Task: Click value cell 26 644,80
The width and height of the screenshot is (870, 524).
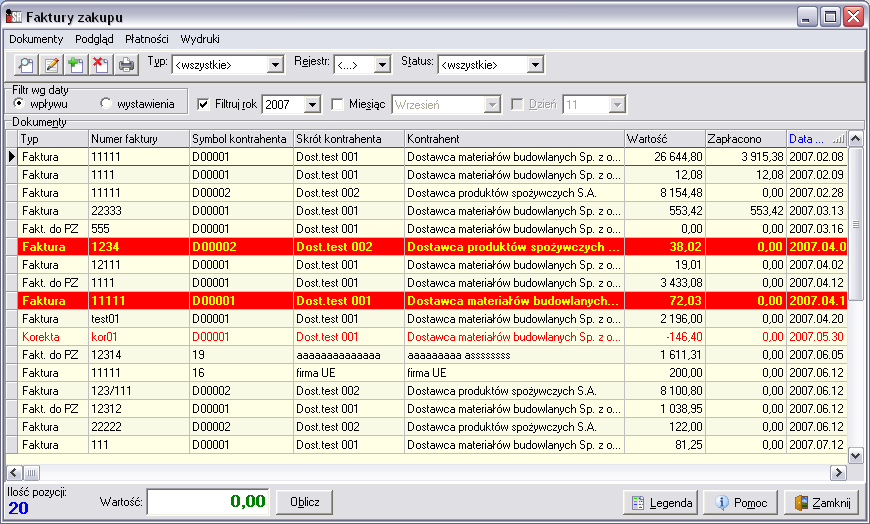Action: pyautogui.click(x=665, y=157)
